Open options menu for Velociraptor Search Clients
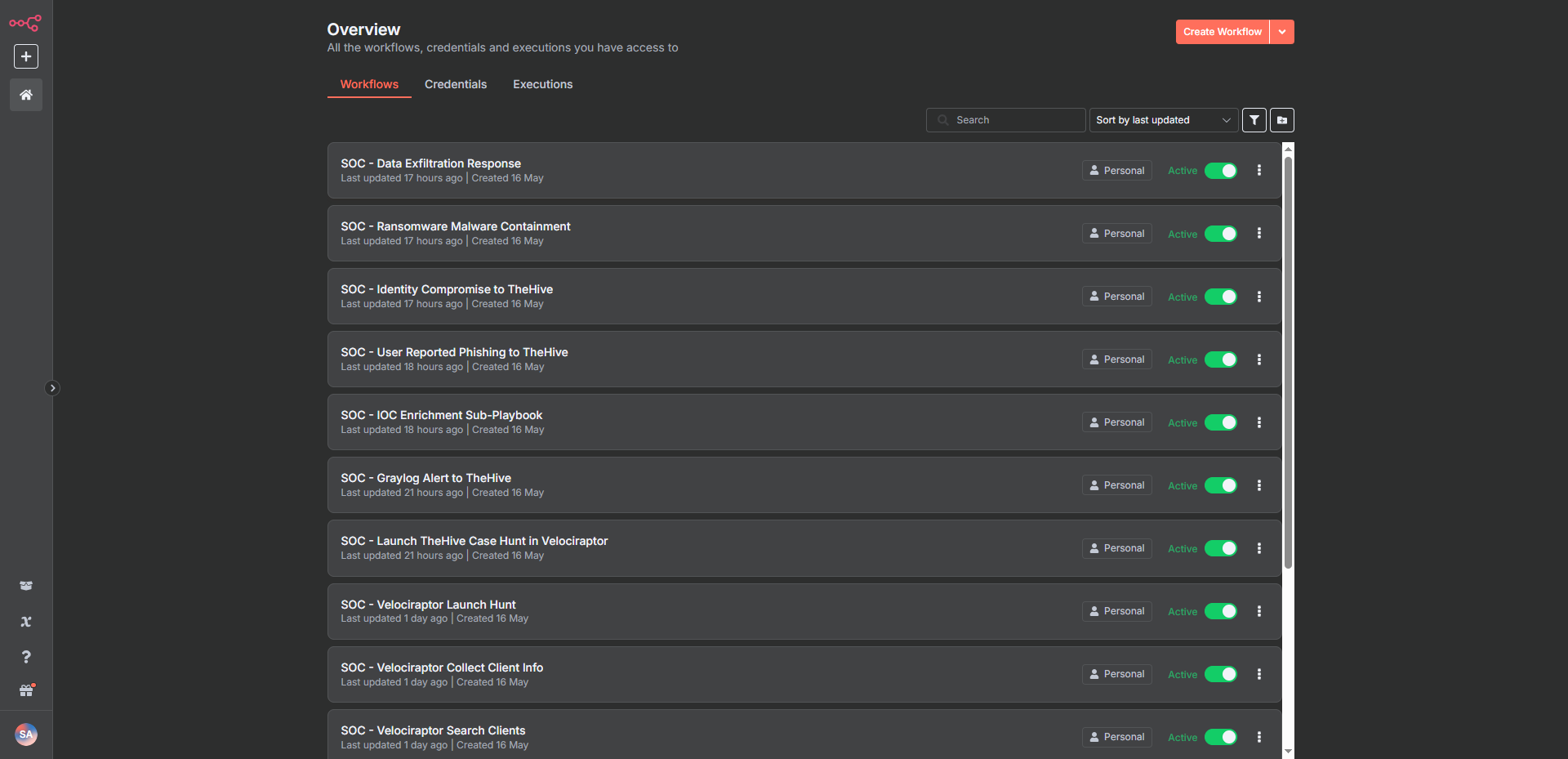This screenshot has height=759, width=1568. coord(1259,737)
